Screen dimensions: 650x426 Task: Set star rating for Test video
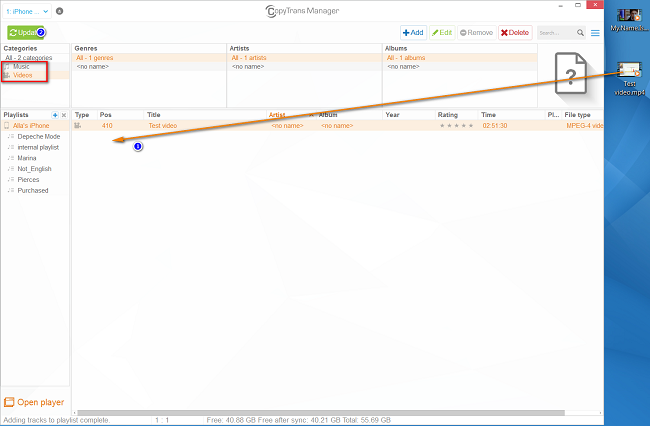click(x=456, y=126)
